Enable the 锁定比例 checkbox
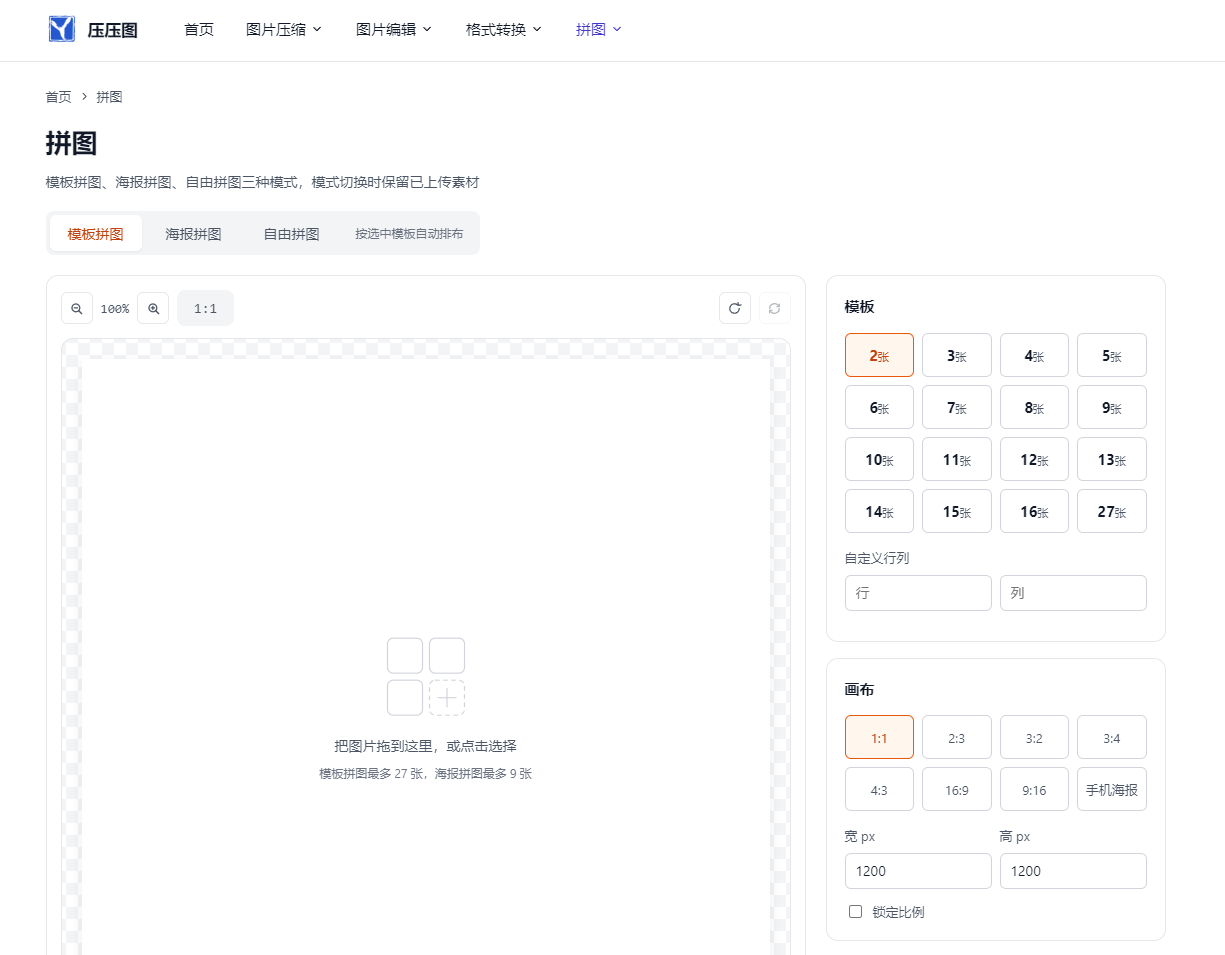Image resolution: width=1225 pixels, height=955 pixels. [x=855, y=911]
